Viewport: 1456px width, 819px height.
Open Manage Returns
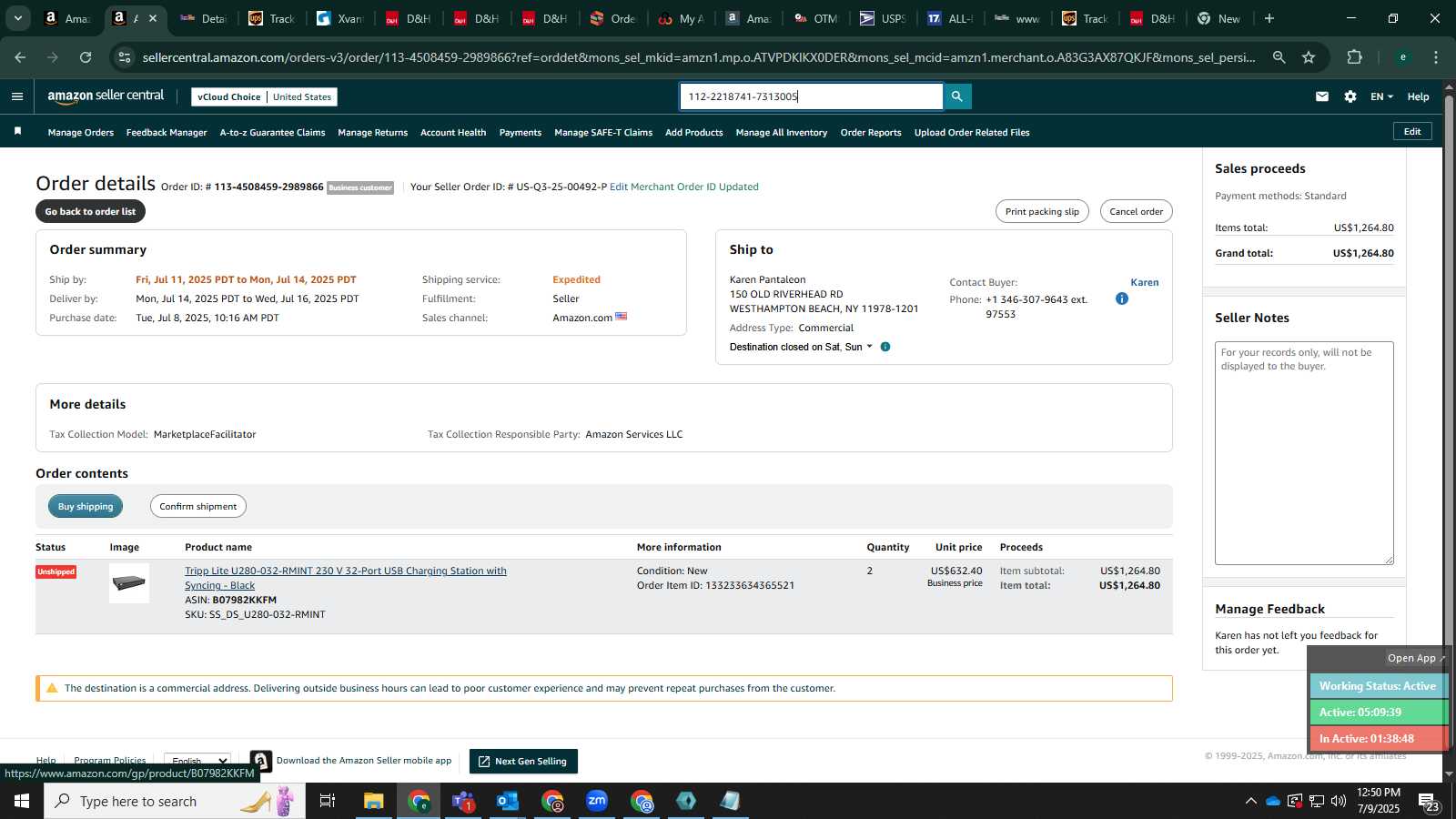pos(372,133)
